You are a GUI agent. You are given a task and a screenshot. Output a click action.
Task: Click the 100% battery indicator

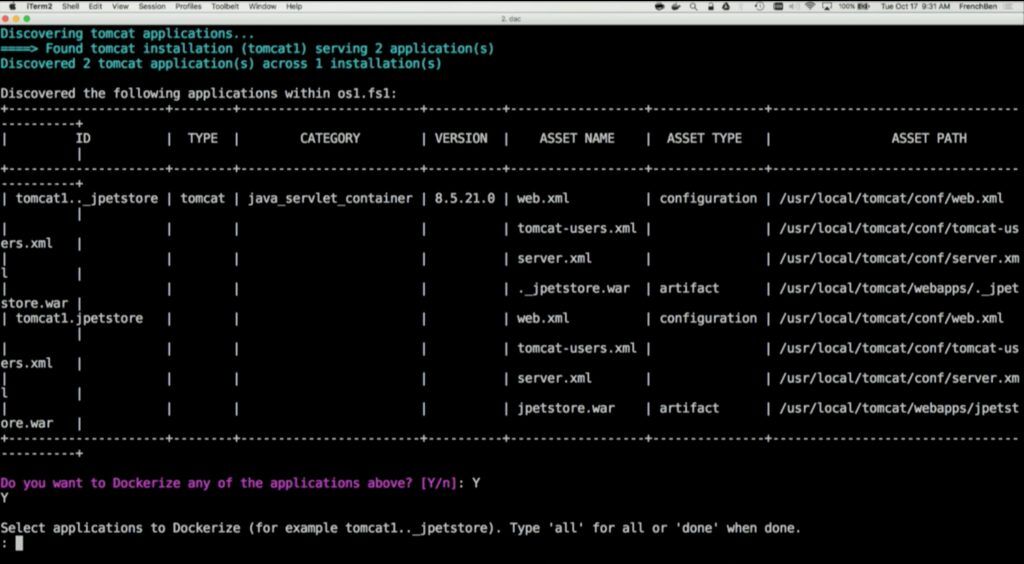point(854,7)
